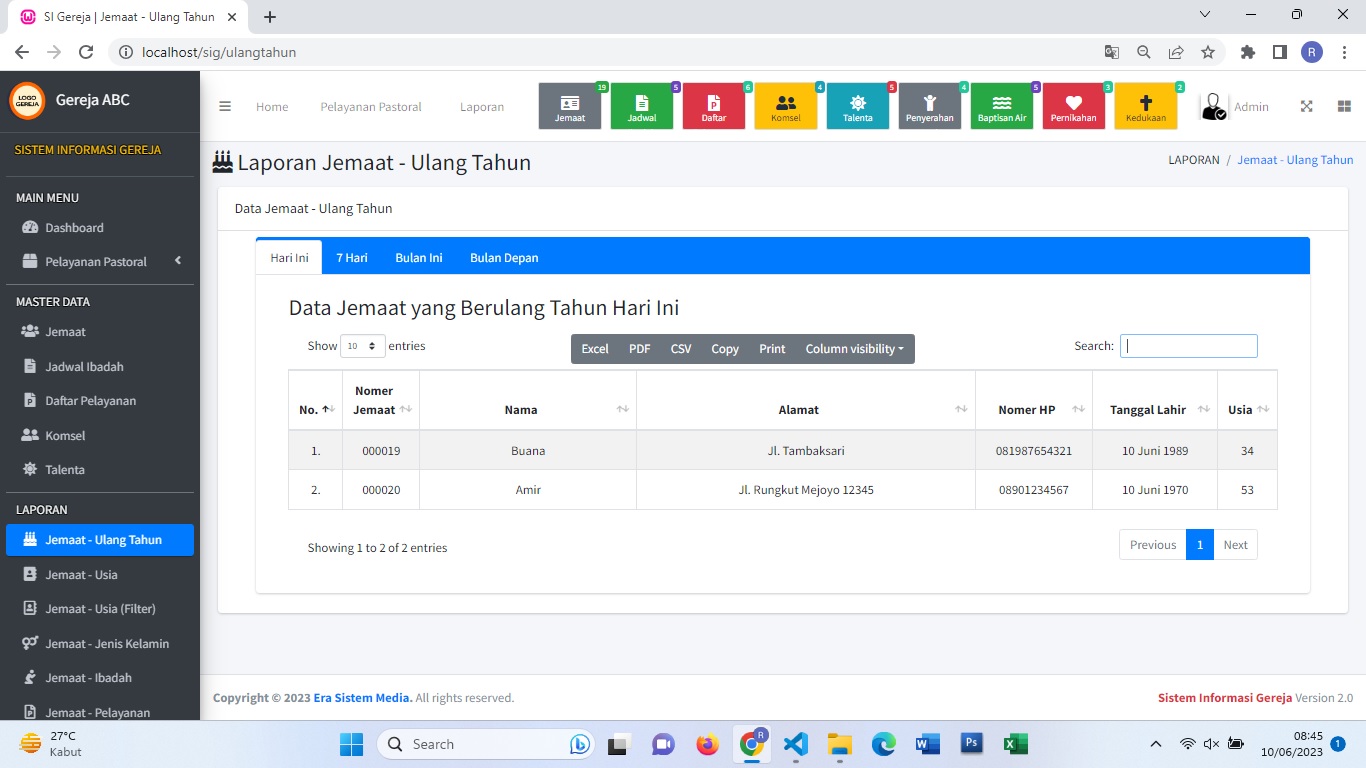
Task: Export the table with the Excel button
Action: [x=595, y=349]
